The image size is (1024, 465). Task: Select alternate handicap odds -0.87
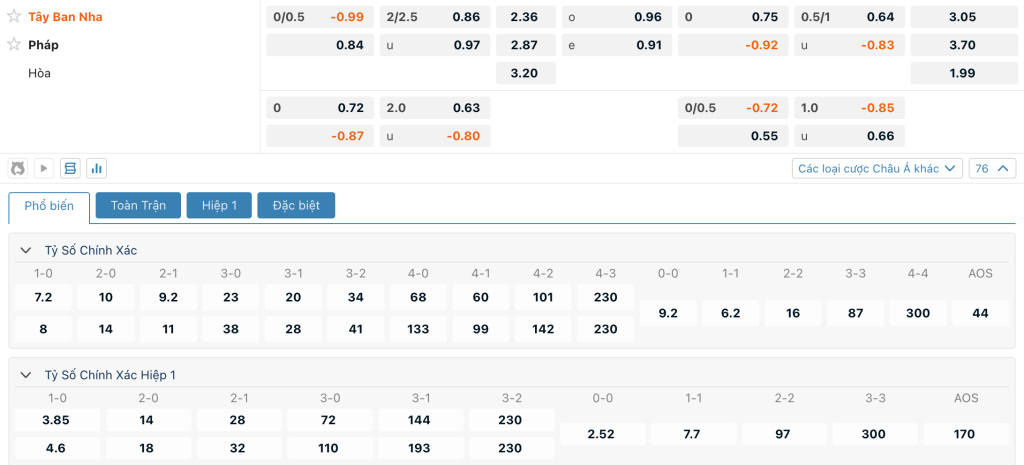[320, 136]
